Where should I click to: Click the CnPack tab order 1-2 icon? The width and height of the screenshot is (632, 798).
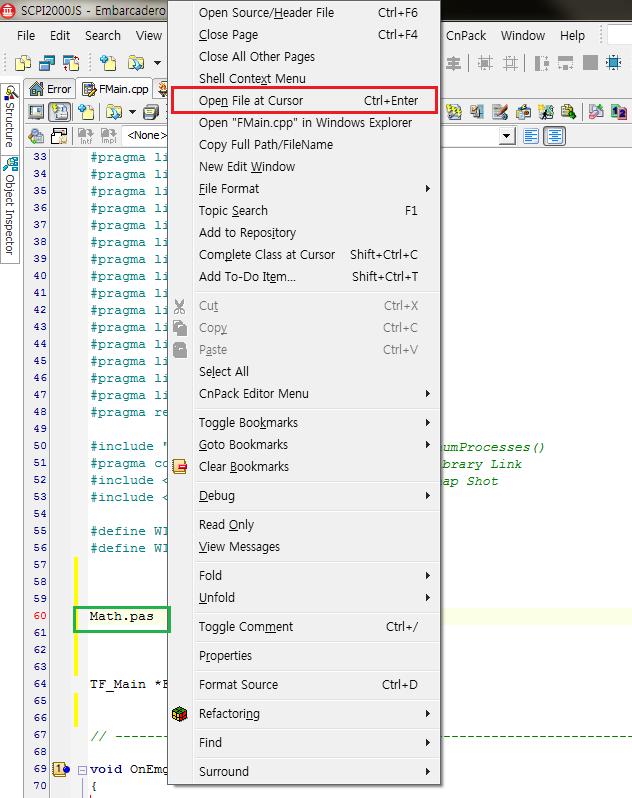[618, 112]
